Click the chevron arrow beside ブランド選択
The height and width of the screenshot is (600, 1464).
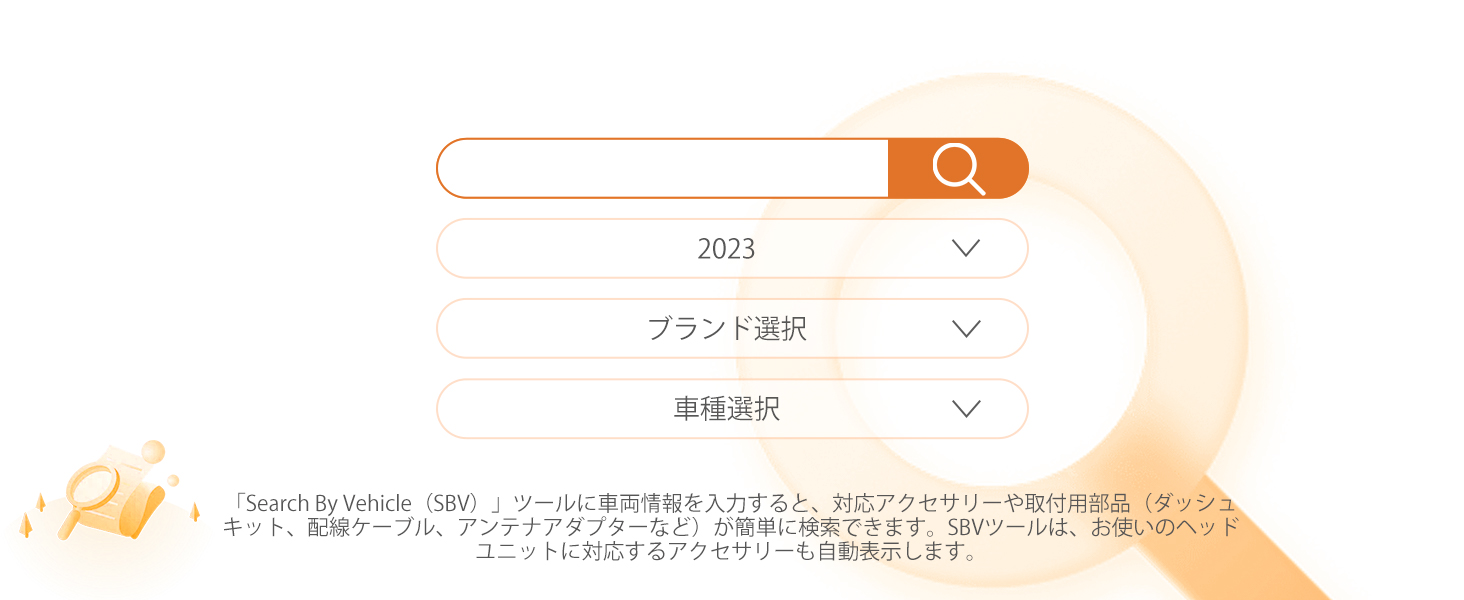click(x=966, y=328)
